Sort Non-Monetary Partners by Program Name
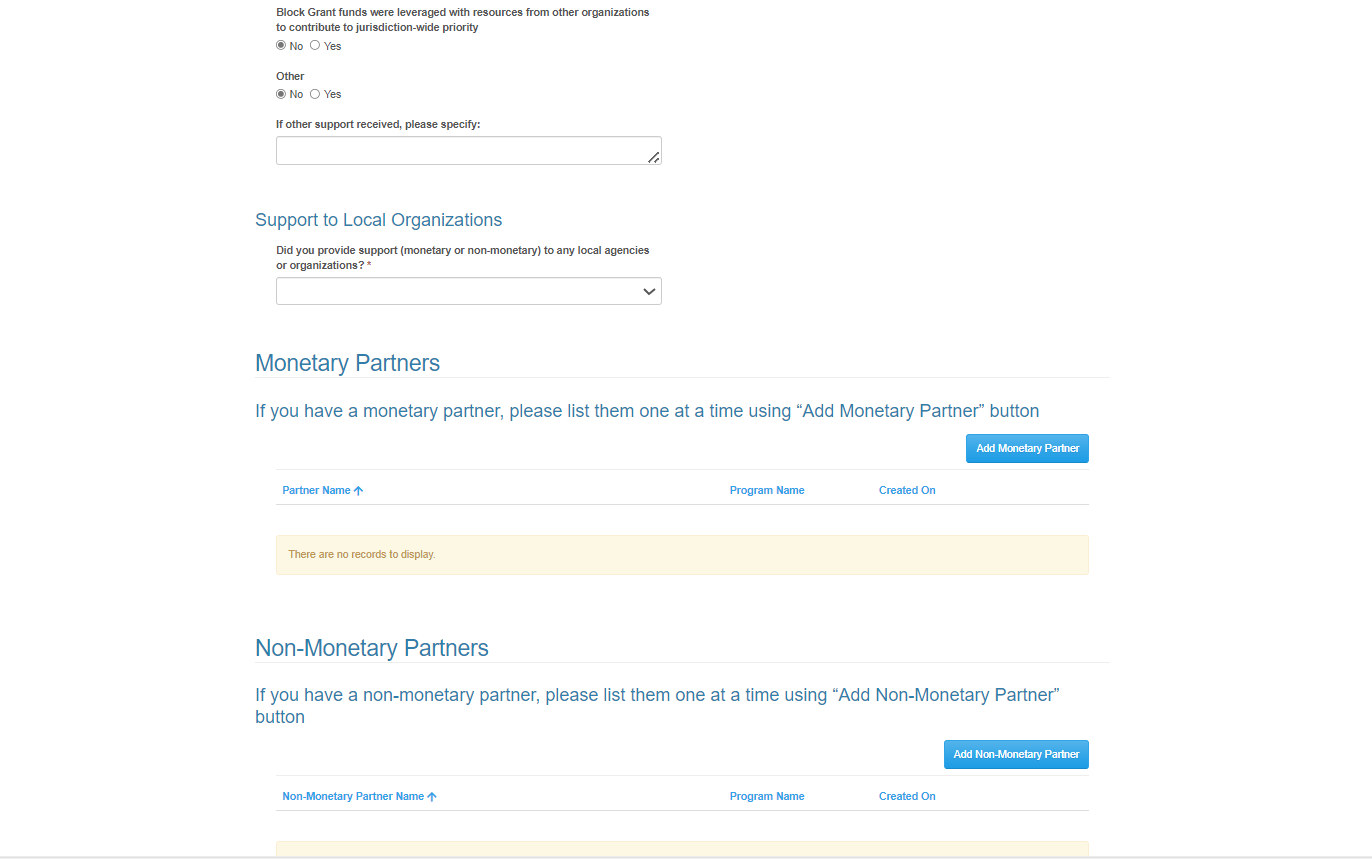This screenshot has width=1372, height=859. [767, 797]
